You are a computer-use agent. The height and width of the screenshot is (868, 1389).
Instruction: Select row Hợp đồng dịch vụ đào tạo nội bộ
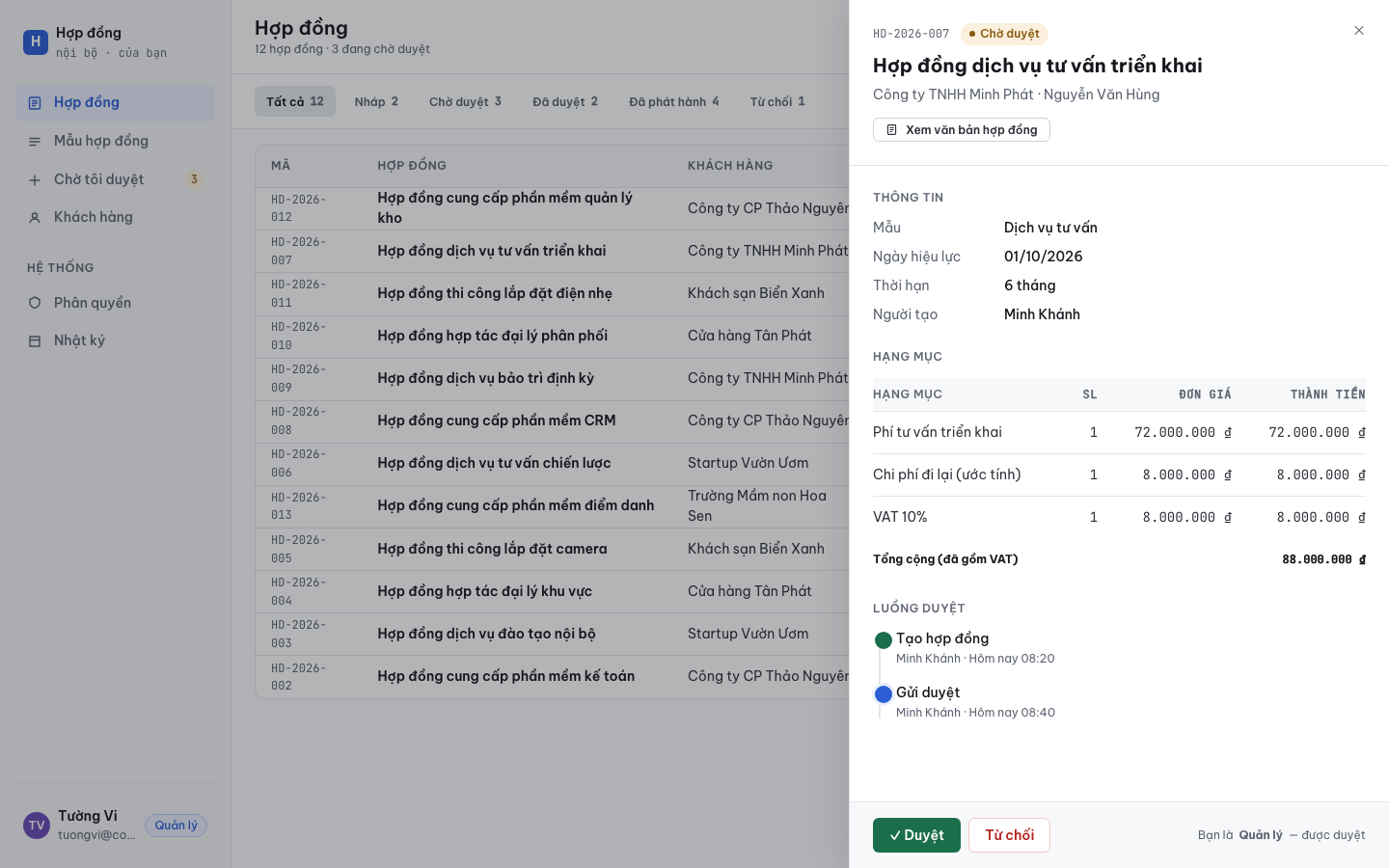point(552,634)
